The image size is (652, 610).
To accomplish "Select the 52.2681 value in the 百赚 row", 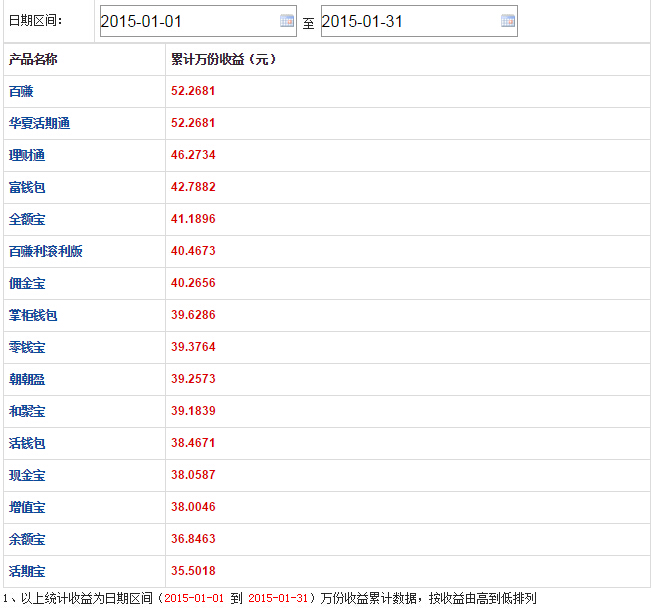I will pyautogui.click(x=193, y=91).
